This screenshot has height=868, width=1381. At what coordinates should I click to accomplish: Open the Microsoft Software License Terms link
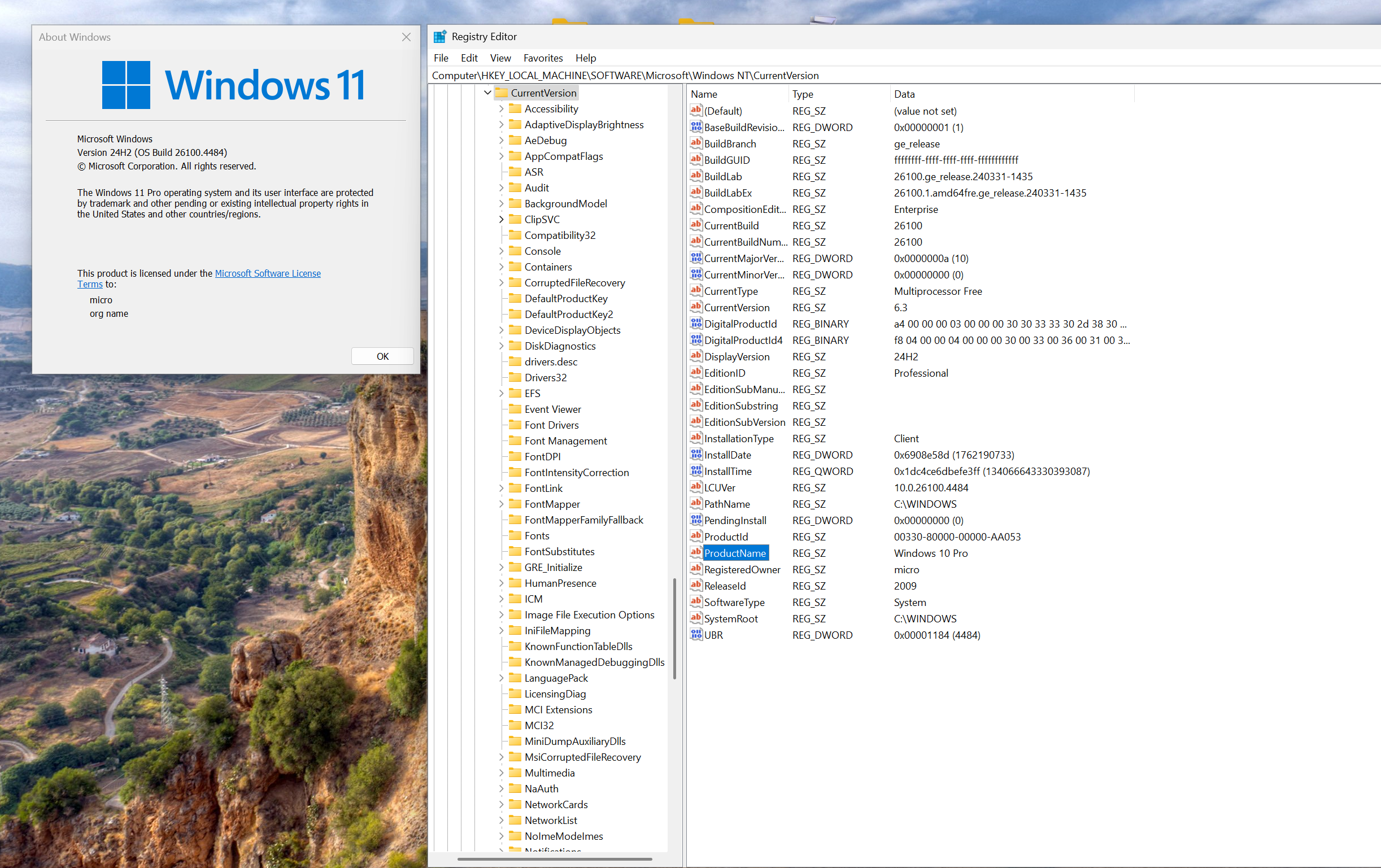pyautogui.click(x=267, y=273)
